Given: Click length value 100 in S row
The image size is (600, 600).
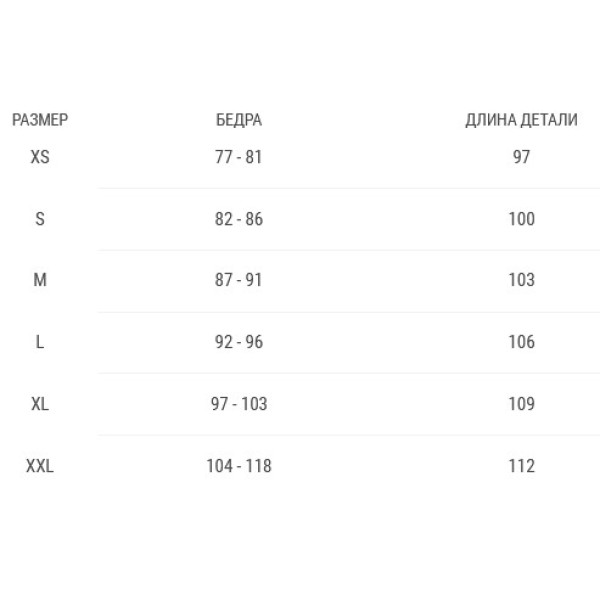Looking at the screenshot, I should pos(521,219).
